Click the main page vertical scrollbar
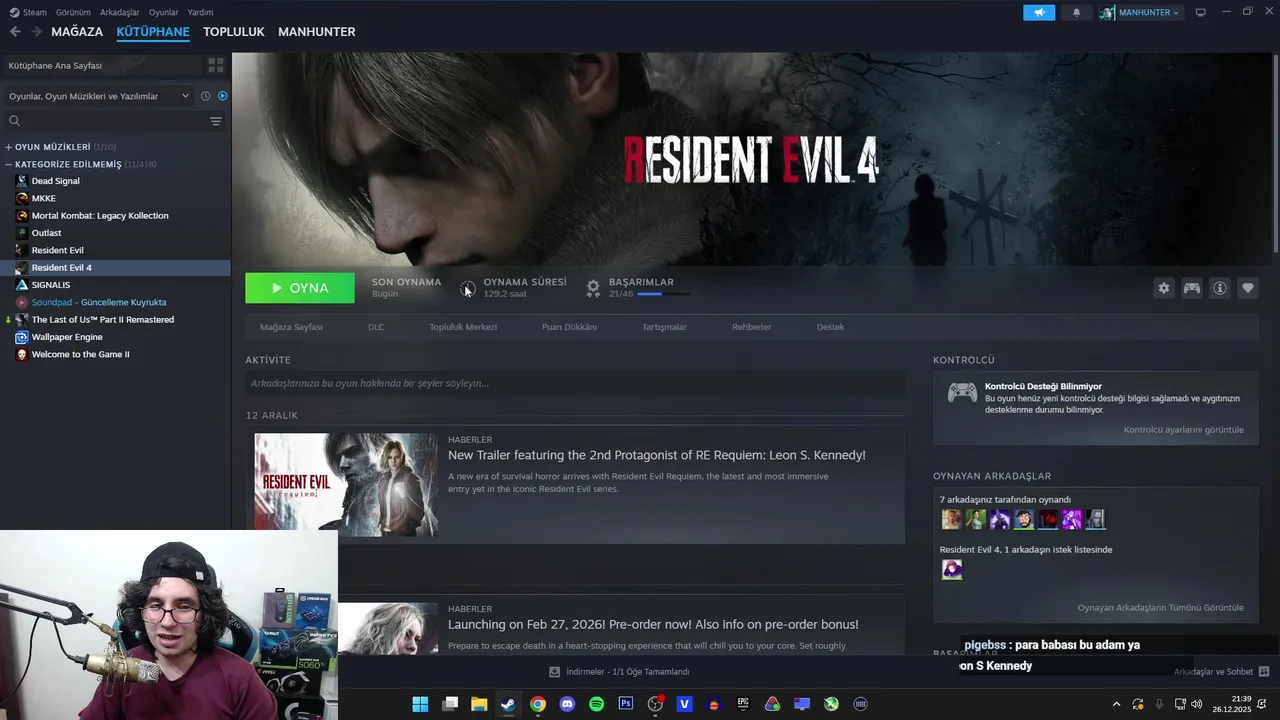 tap(1275, 155)
